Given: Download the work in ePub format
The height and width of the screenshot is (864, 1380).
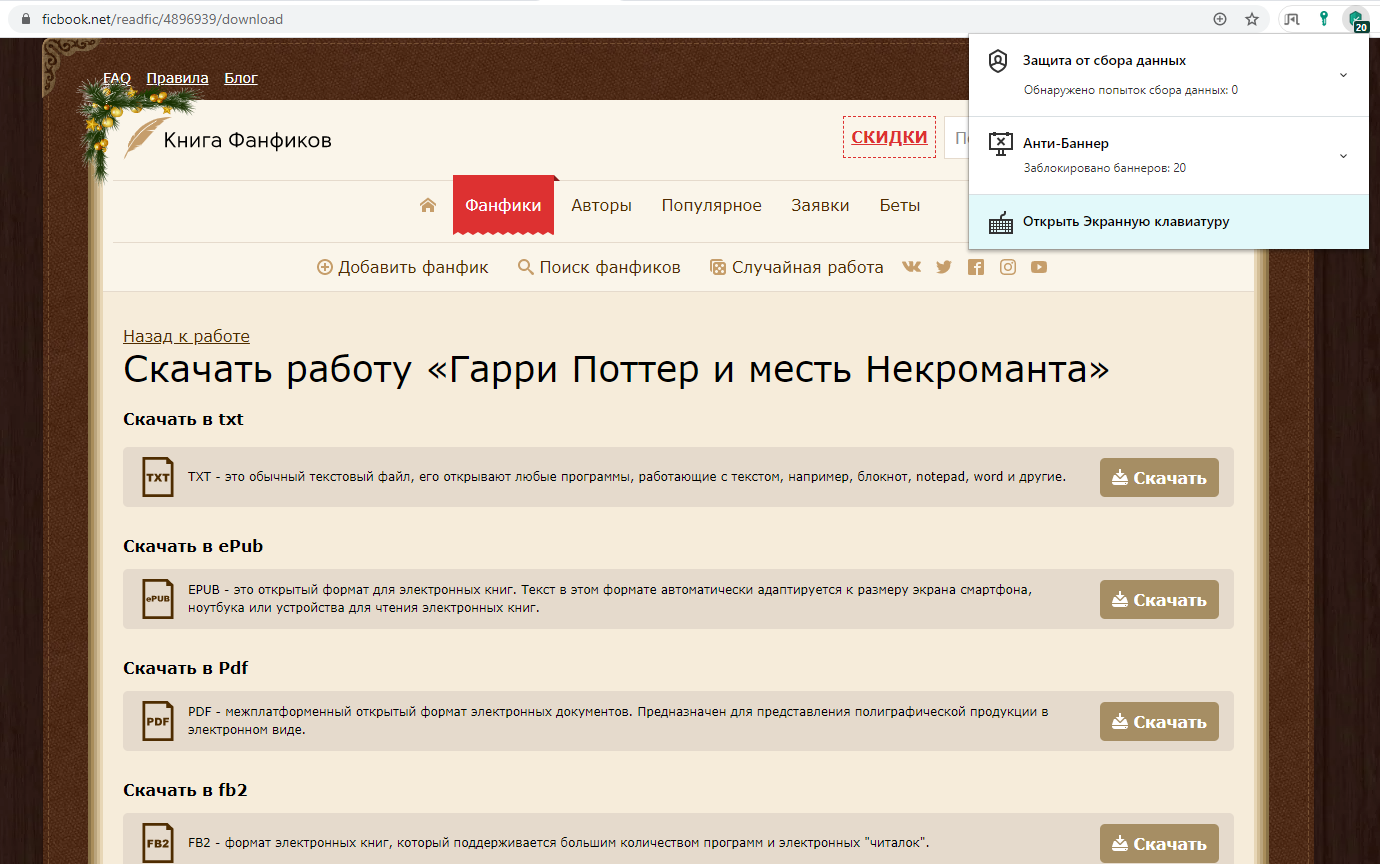Looking at the screenshot, I should 1159,600.
